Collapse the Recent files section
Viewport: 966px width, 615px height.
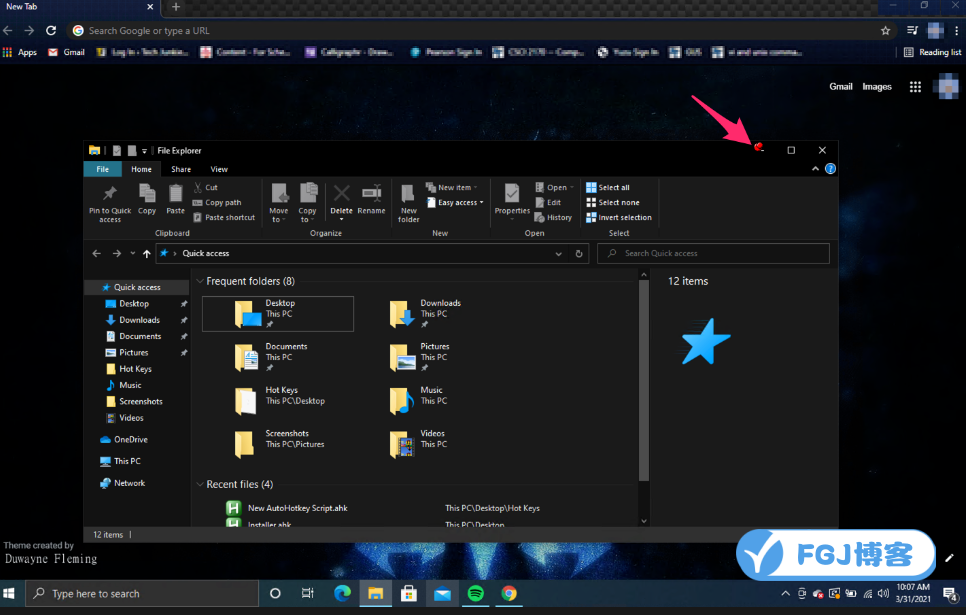click(200, 484)
